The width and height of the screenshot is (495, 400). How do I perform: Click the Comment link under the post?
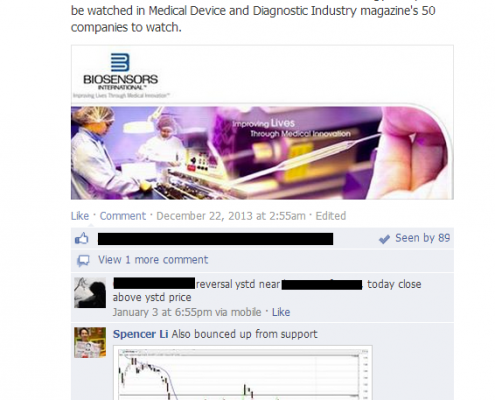click(x=123, y=216)
